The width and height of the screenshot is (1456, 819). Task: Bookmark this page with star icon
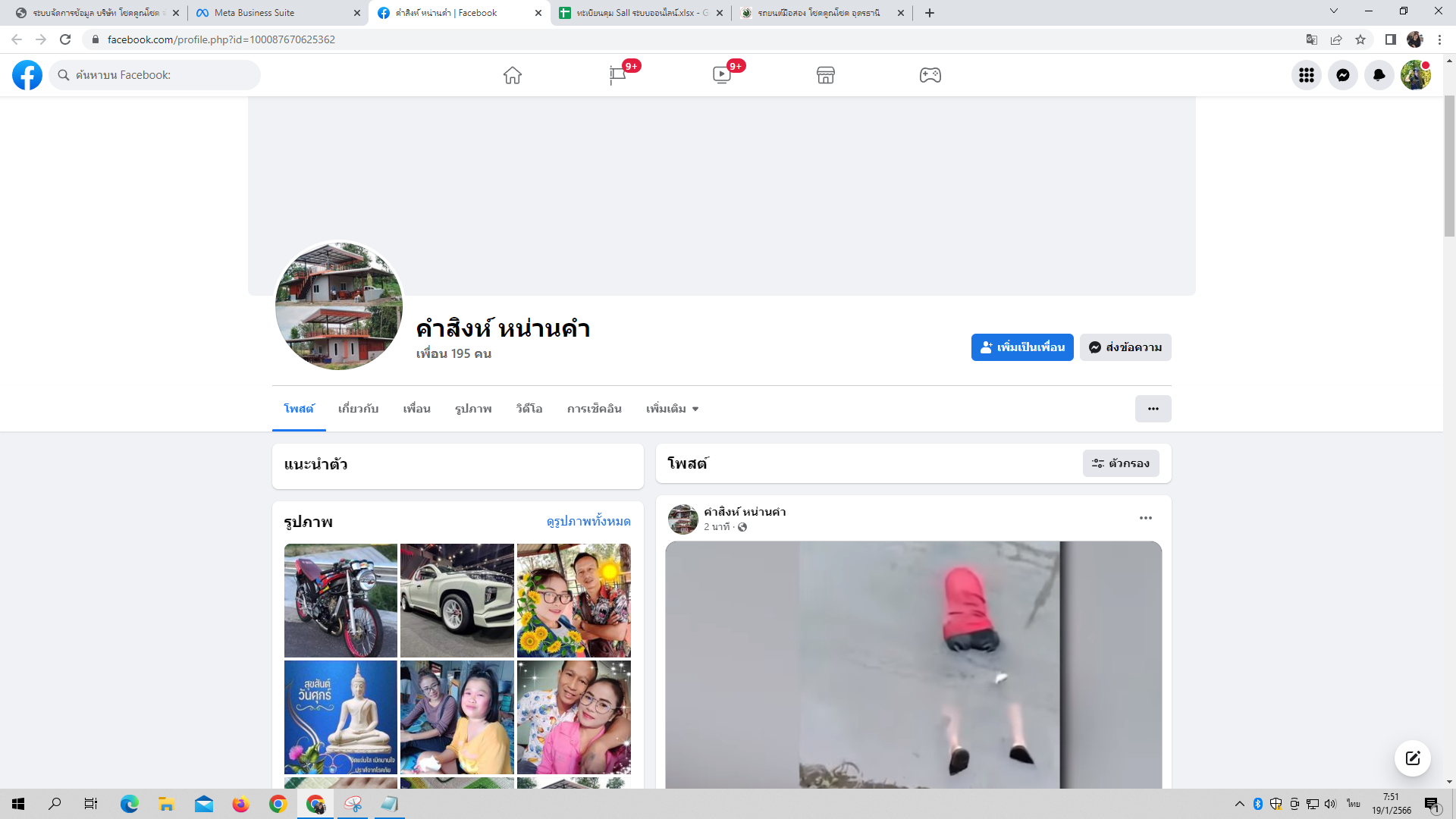1360,39
